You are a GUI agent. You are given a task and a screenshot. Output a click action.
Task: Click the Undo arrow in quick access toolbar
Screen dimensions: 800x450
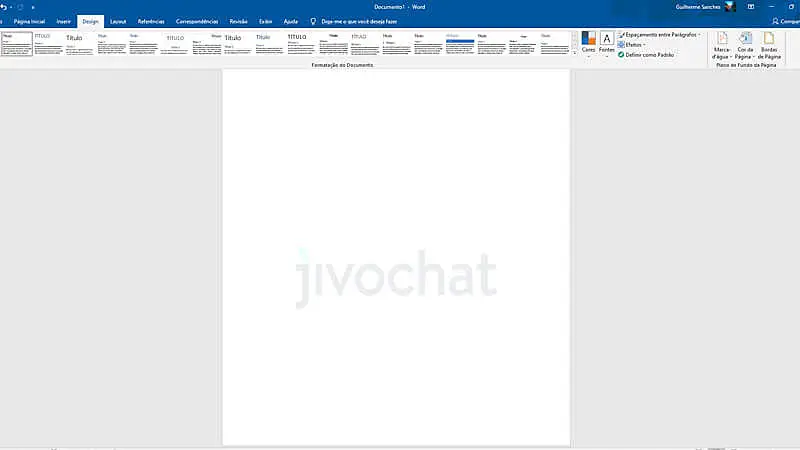5,6
